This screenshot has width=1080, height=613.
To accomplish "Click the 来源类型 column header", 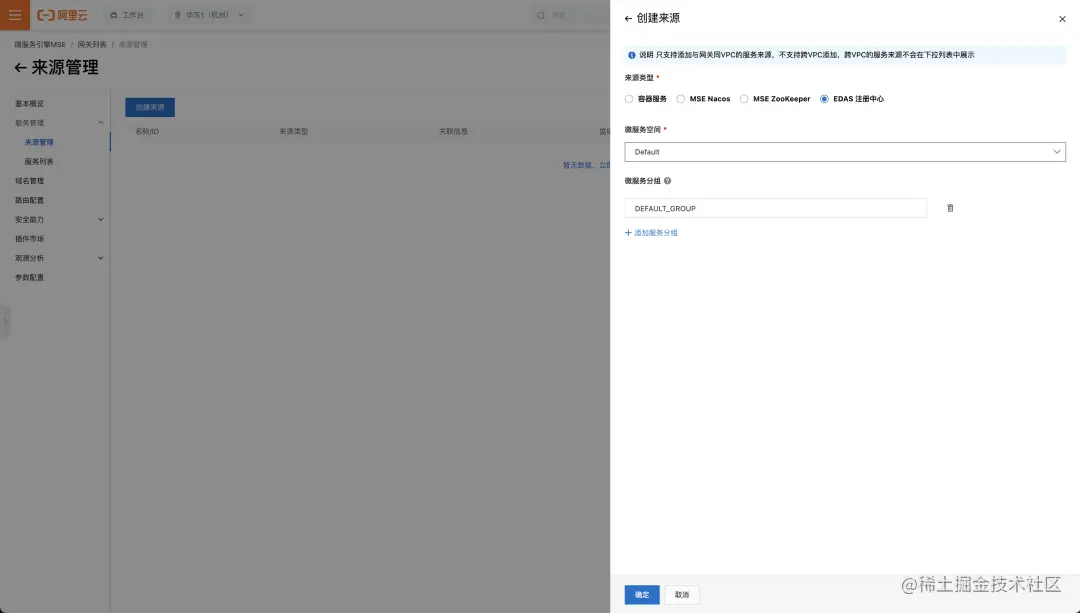I will coord(293,132).
